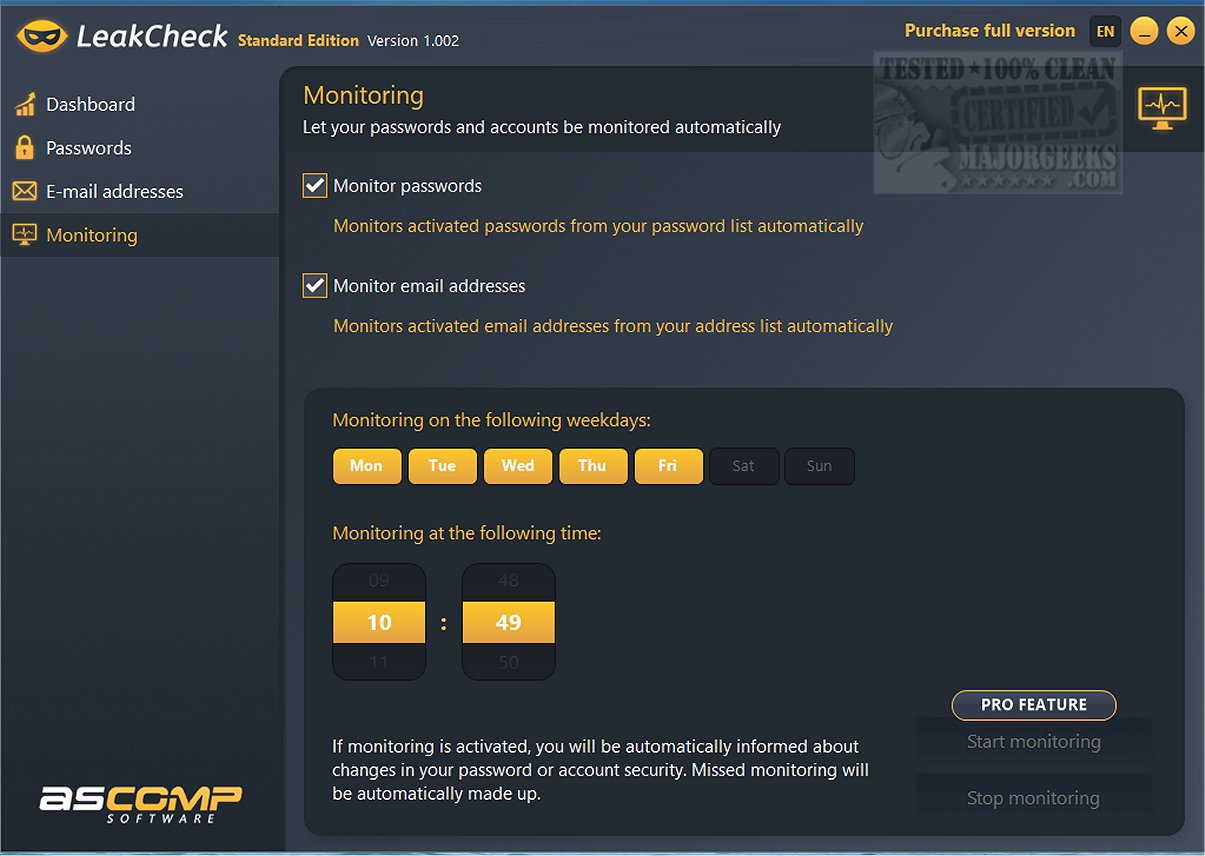Click 'Monitoring at the following time:' label
Viewport: 1205px width, 856px height.
[x=466, y=534]
